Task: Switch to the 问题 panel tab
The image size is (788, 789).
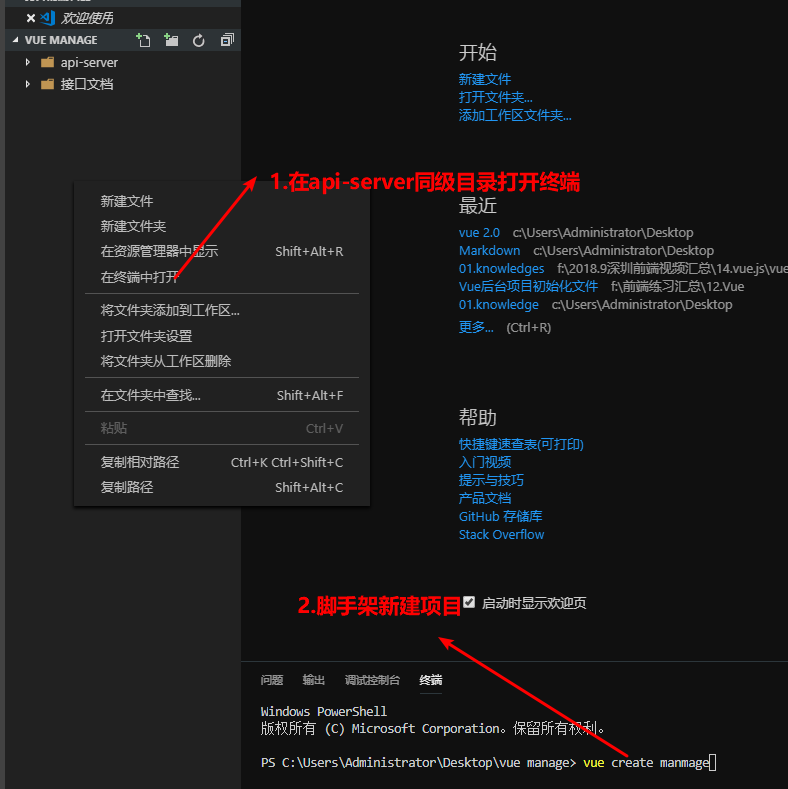Action: [x=272, y=680]
